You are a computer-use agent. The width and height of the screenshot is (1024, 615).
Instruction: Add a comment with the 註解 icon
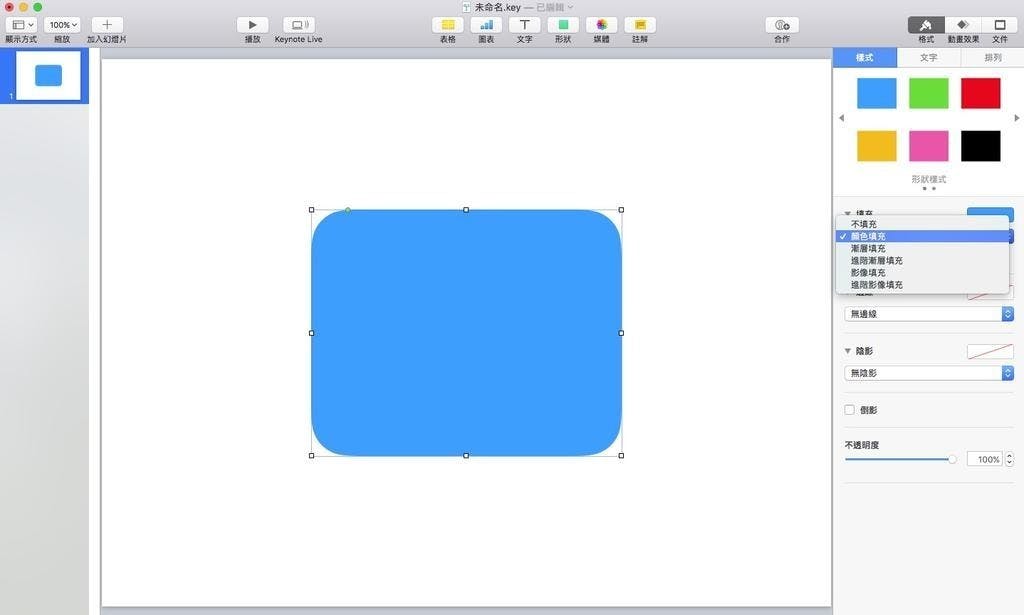[x=640, y=25]
